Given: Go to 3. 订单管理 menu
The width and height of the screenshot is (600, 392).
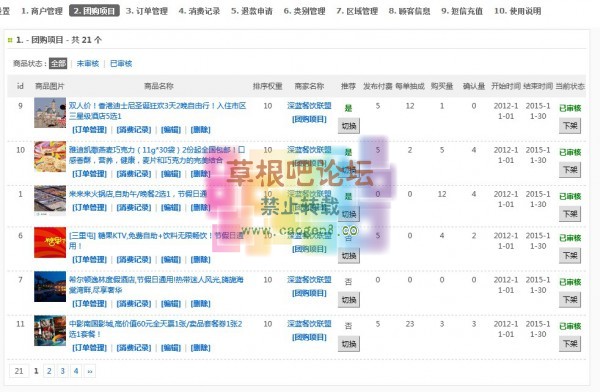Looking at the screenshot, I should [x=147, y=11].
